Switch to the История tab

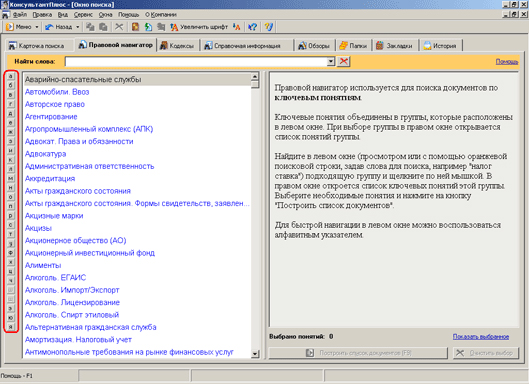(440, 46)
